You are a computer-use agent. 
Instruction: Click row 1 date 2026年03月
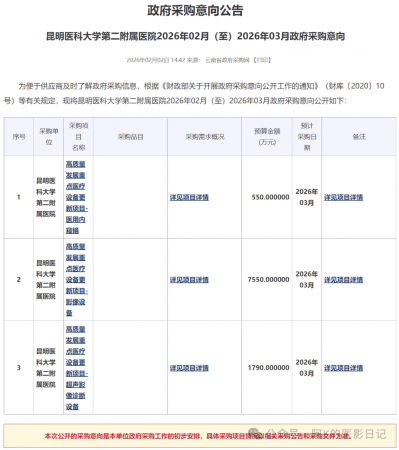pyautogui.click(x=307, y=197)
